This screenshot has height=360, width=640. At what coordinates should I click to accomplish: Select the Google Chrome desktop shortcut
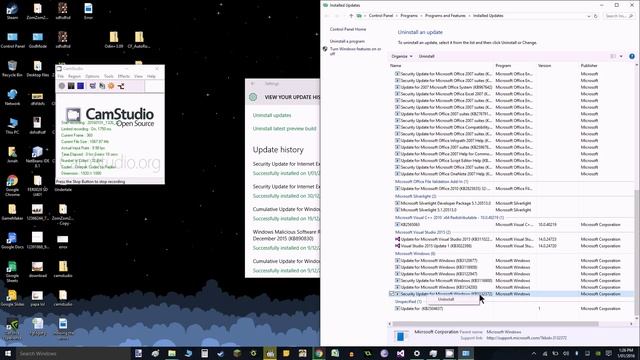(x=12, y=186)
